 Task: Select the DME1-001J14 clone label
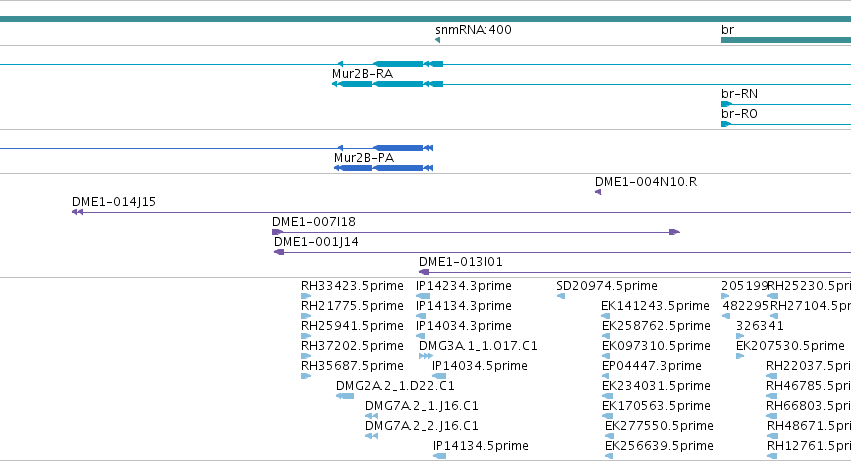316,242
